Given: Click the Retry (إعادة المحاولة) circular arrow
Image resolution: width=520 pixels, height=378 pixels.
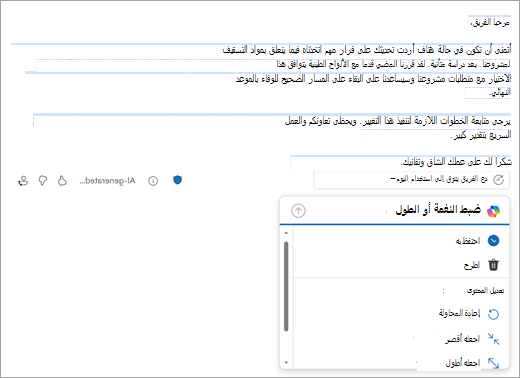Looking at the screenshot, I should 493,314.
